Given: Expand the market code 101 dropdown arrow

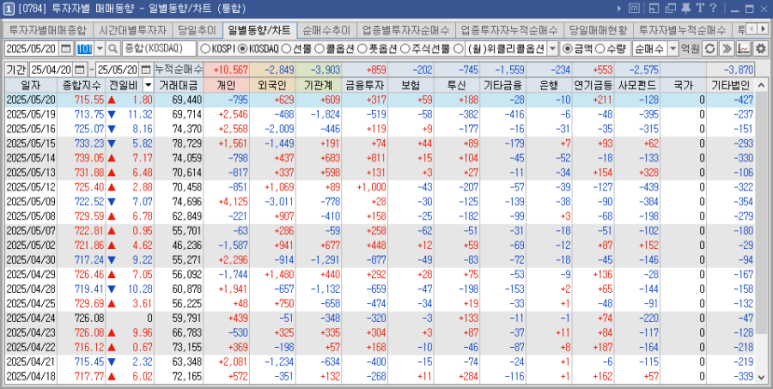Looking at the screenshot, I should 100,48.
